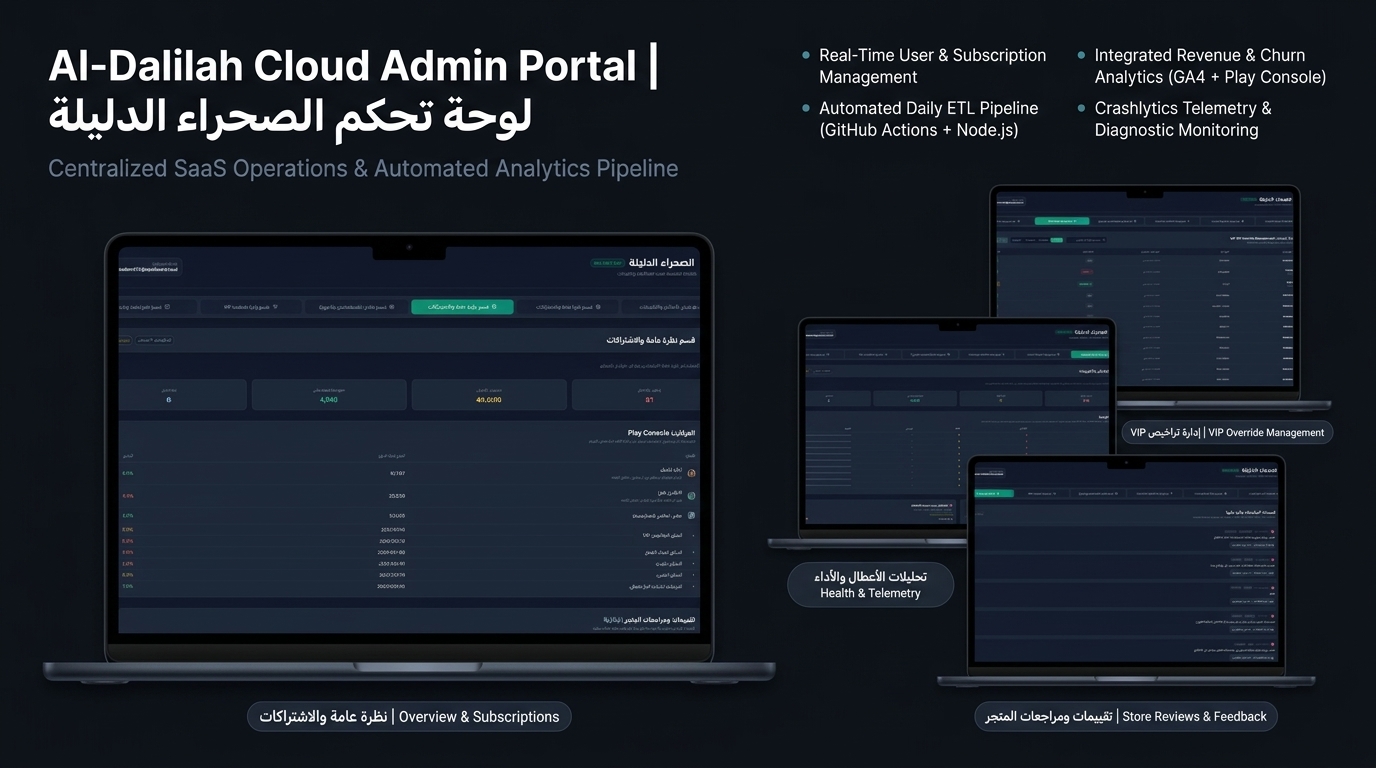Click the Automated Daily ETL Pipeline bullet text

[x=929, y=119]
